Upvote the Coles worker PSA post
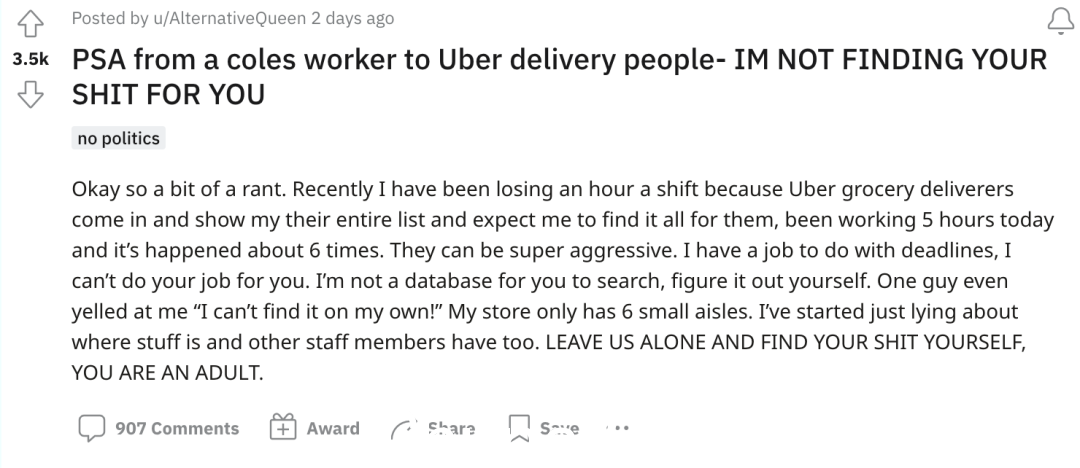 coord(30,24)
